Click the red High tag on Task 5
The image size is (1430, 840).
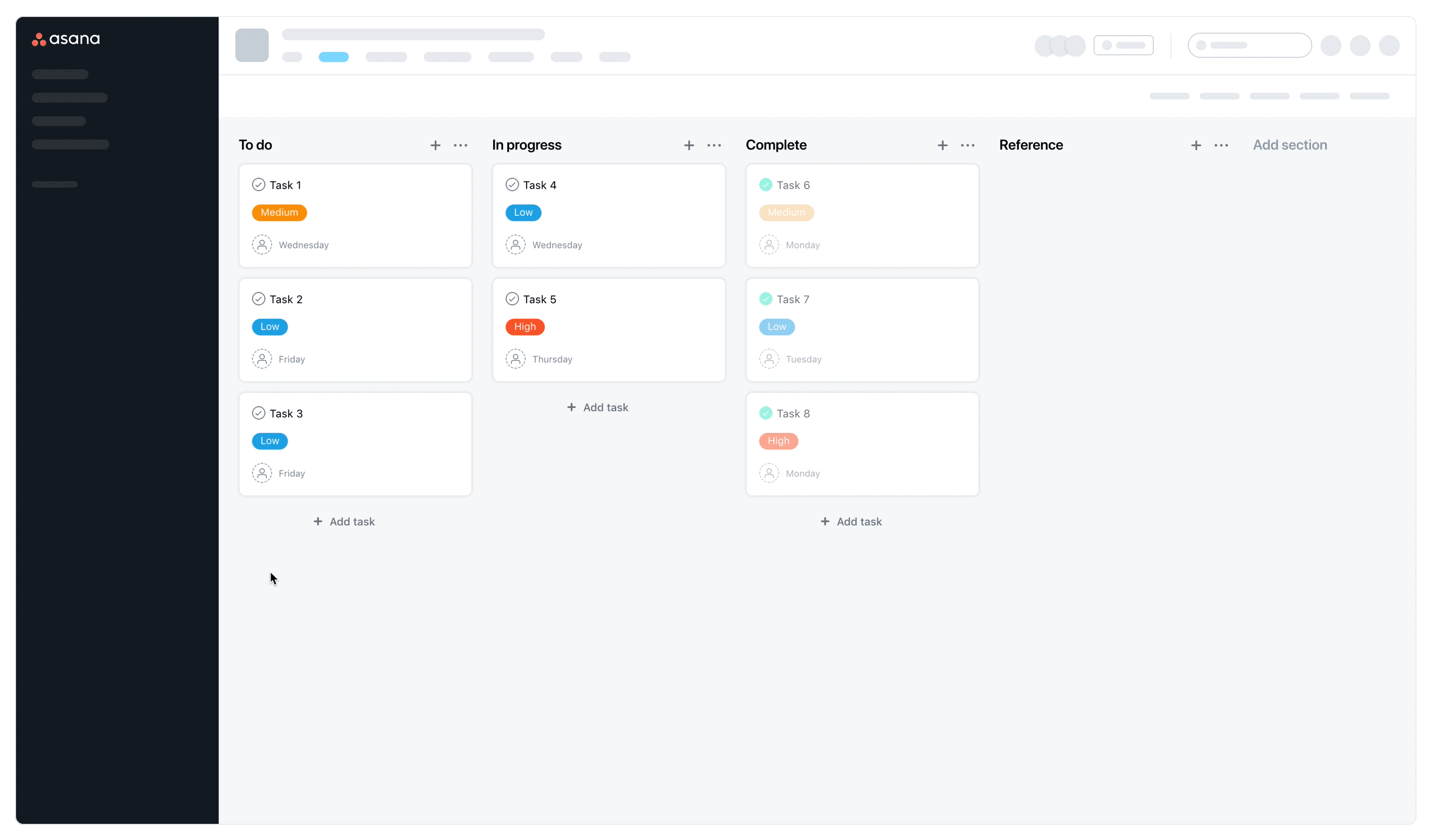coord(525,327)
